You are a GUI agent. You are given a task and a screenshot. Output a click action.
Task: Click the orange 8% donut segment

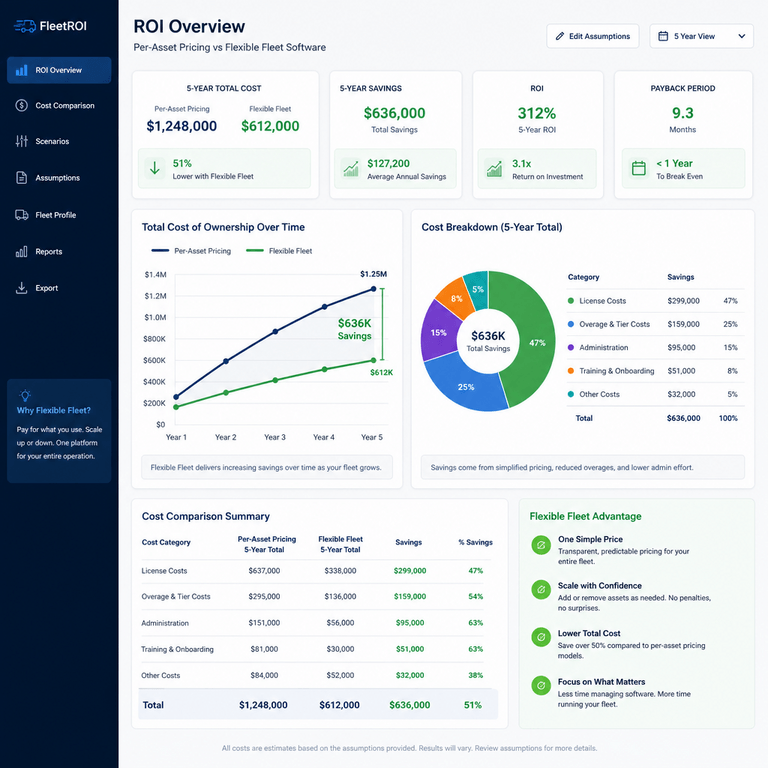pyautogui.click(x=456, y=298)
